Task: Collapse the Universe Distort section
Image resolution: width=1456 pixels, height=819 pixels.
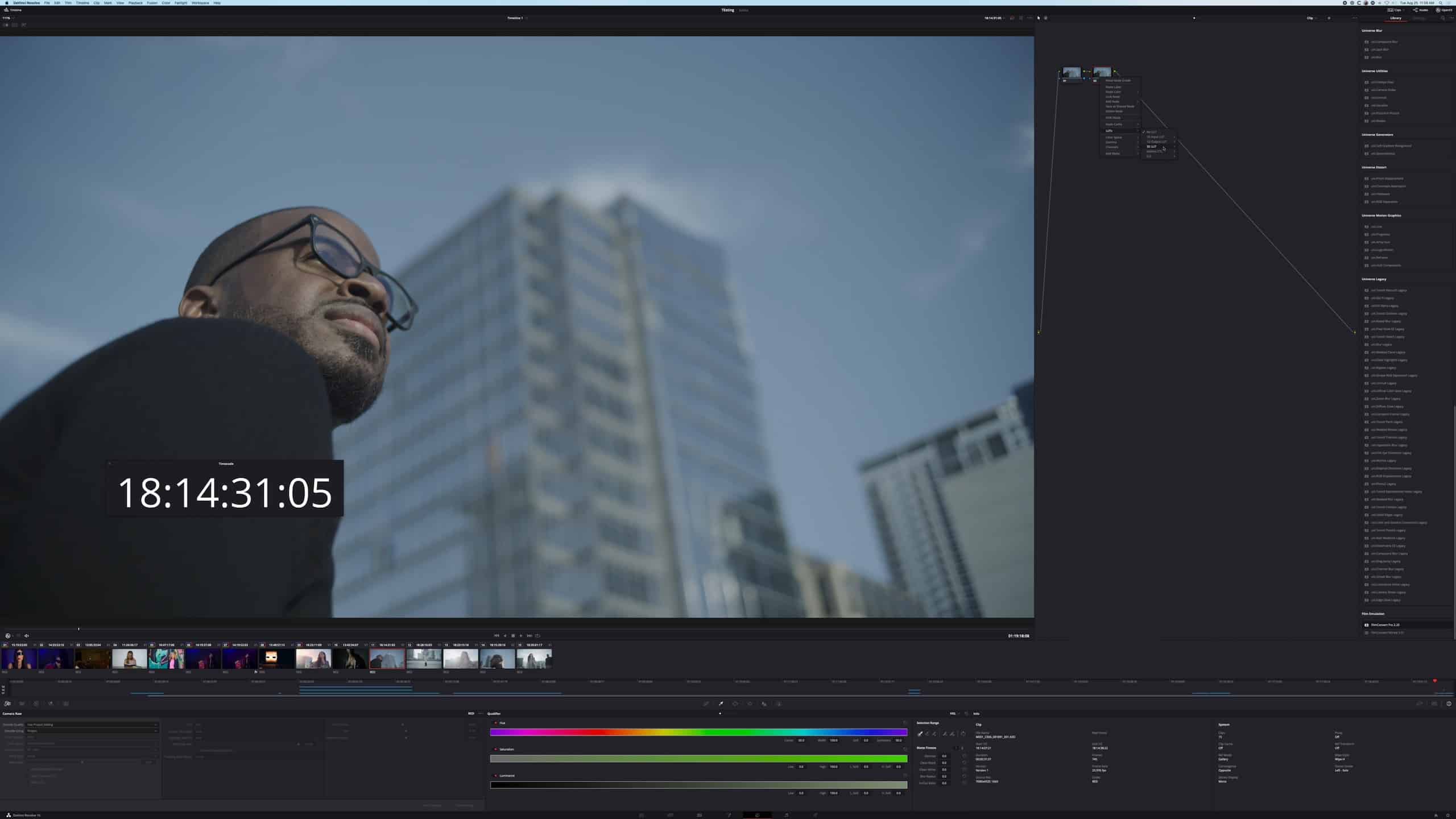Action: pyautogui.click(x=1374, y=167)
